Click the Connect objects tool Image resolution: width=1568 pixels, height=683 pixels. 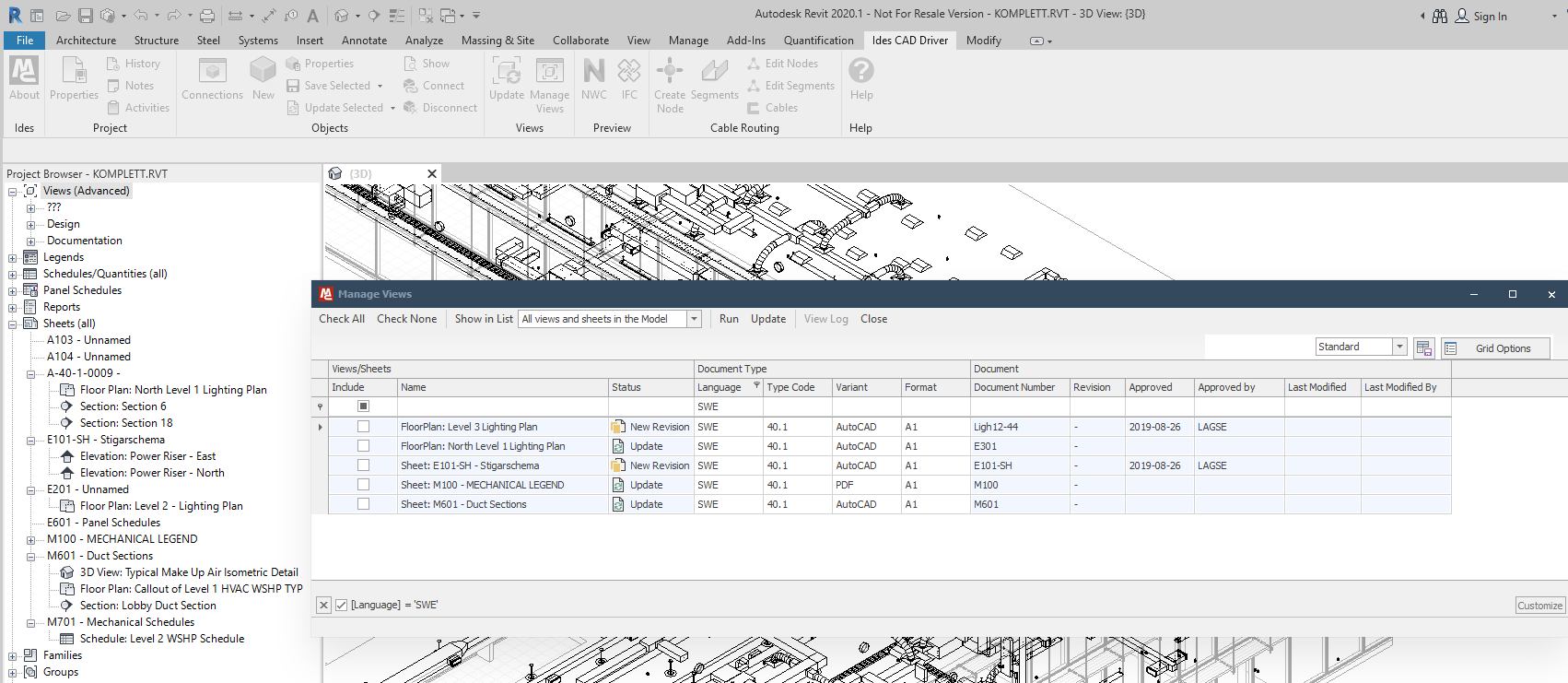coord(434,86)
